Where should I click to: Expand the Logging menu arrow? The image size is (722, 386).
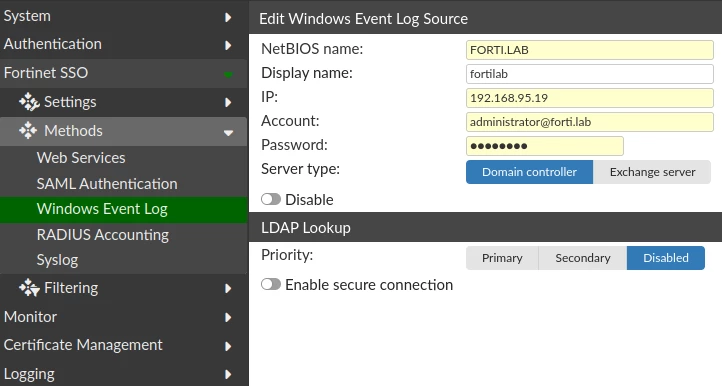click(228, 374)
